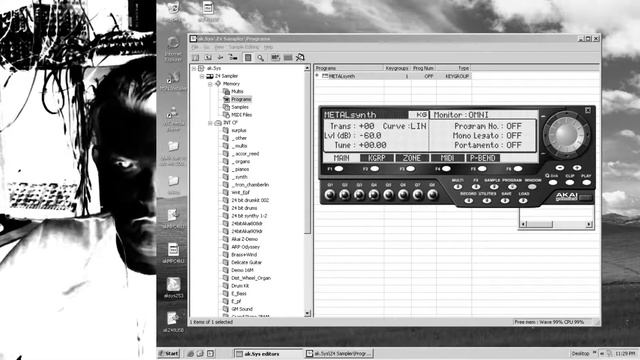Select the P-BEND tab on sampler display

pos(483,158)
